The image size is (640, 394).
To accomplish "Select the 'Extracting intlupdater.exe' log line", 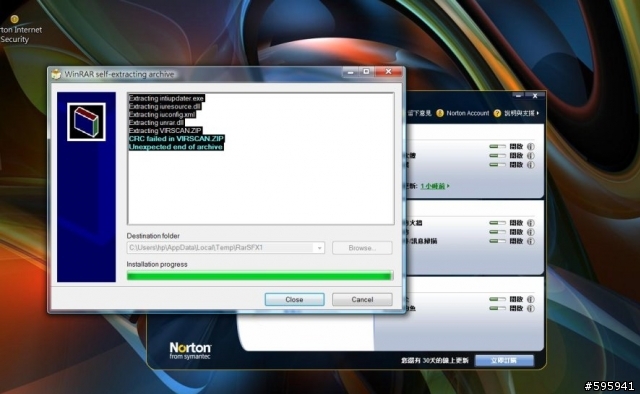I will 166,98.
